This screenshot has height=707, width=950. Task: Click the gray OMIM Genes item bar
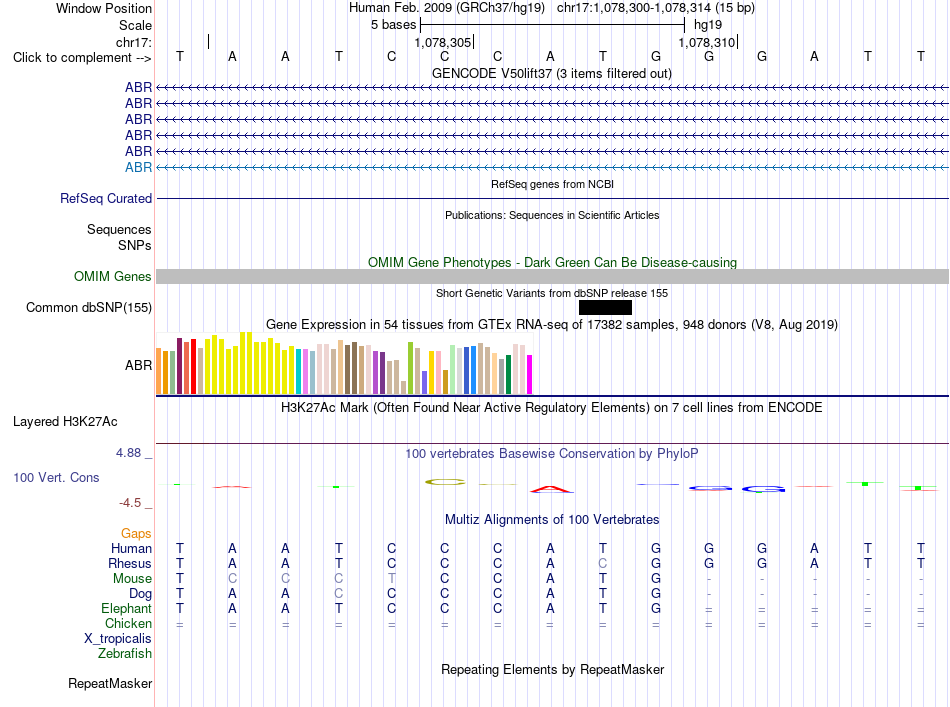tap(552, 276)
